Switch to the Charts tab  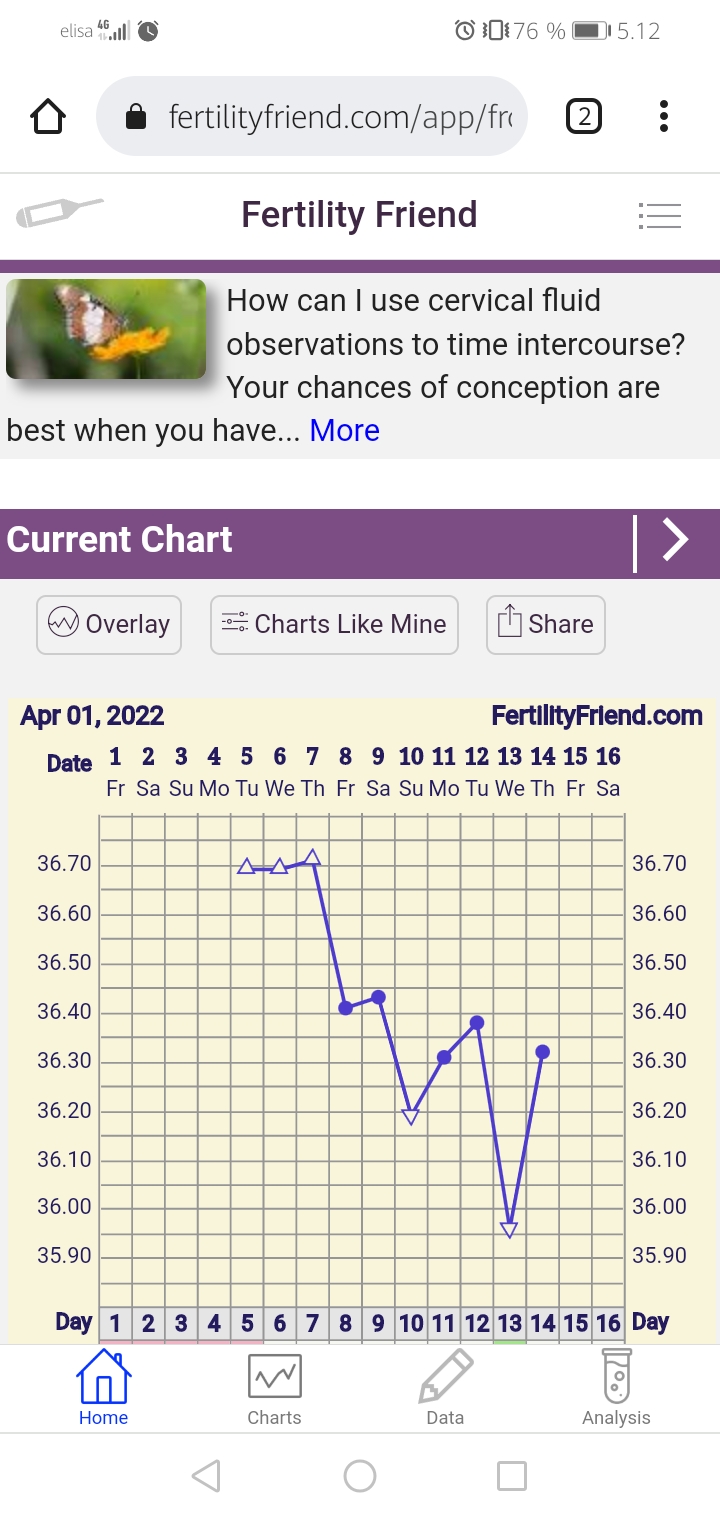274,1389
